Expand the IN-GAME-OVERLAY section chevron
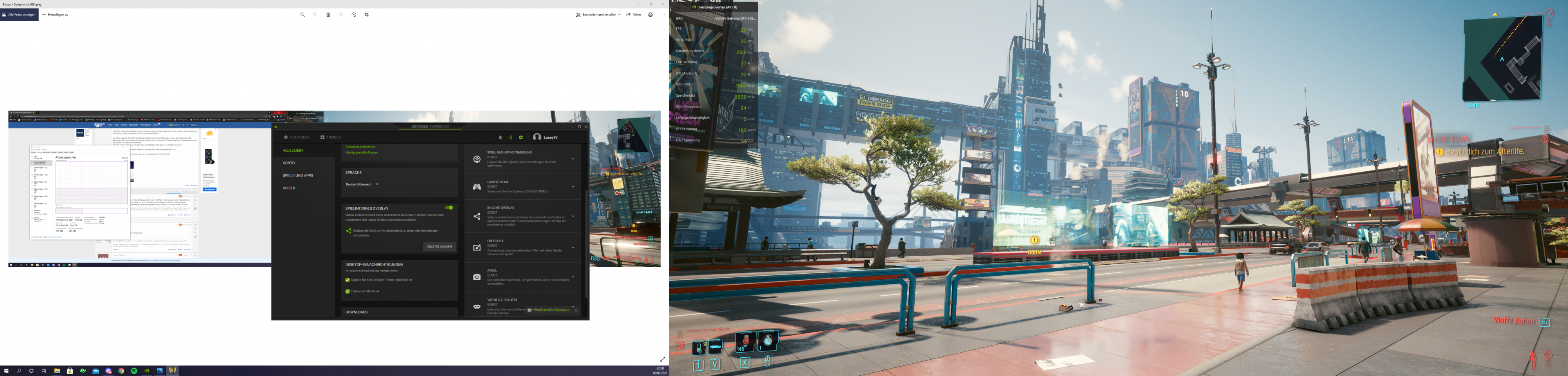 573,216
